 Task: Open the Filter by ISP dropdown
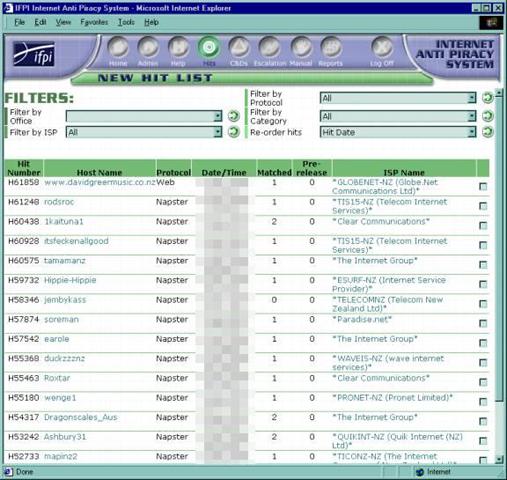[x=144, y=132]
